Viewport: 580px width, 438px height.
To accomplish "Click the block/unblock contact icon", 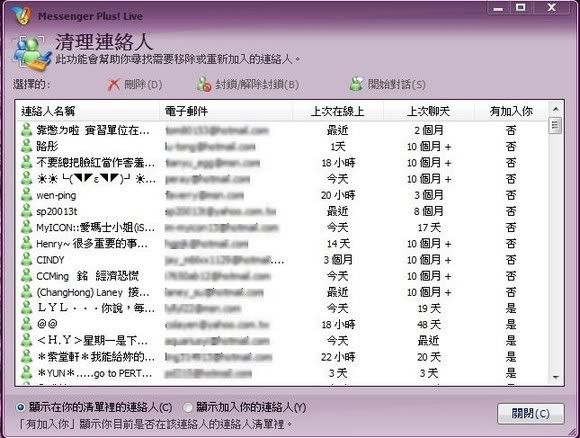I will click(x=204, y=84).
